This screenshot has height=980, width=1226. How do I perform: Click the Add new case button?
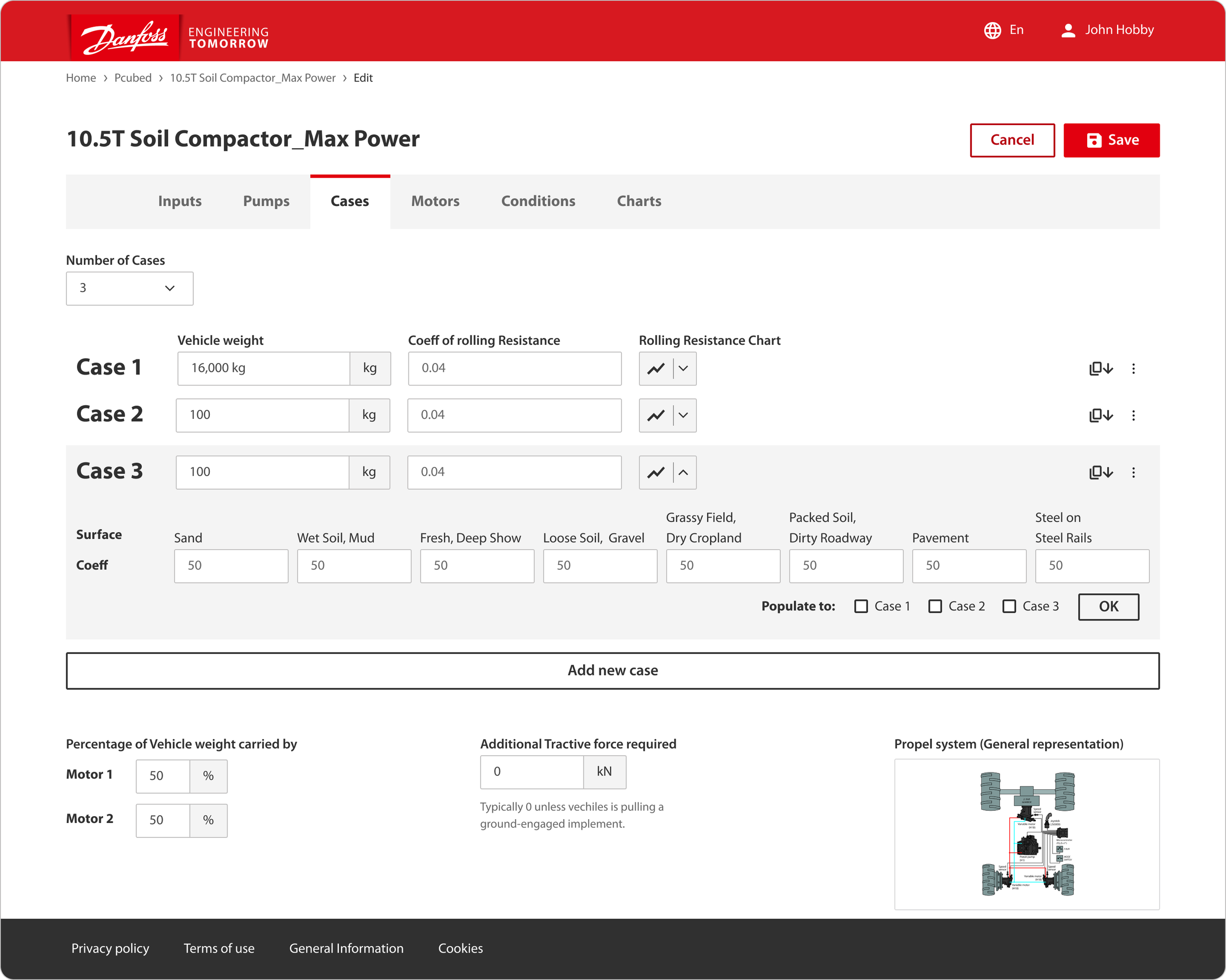(613, 671)
